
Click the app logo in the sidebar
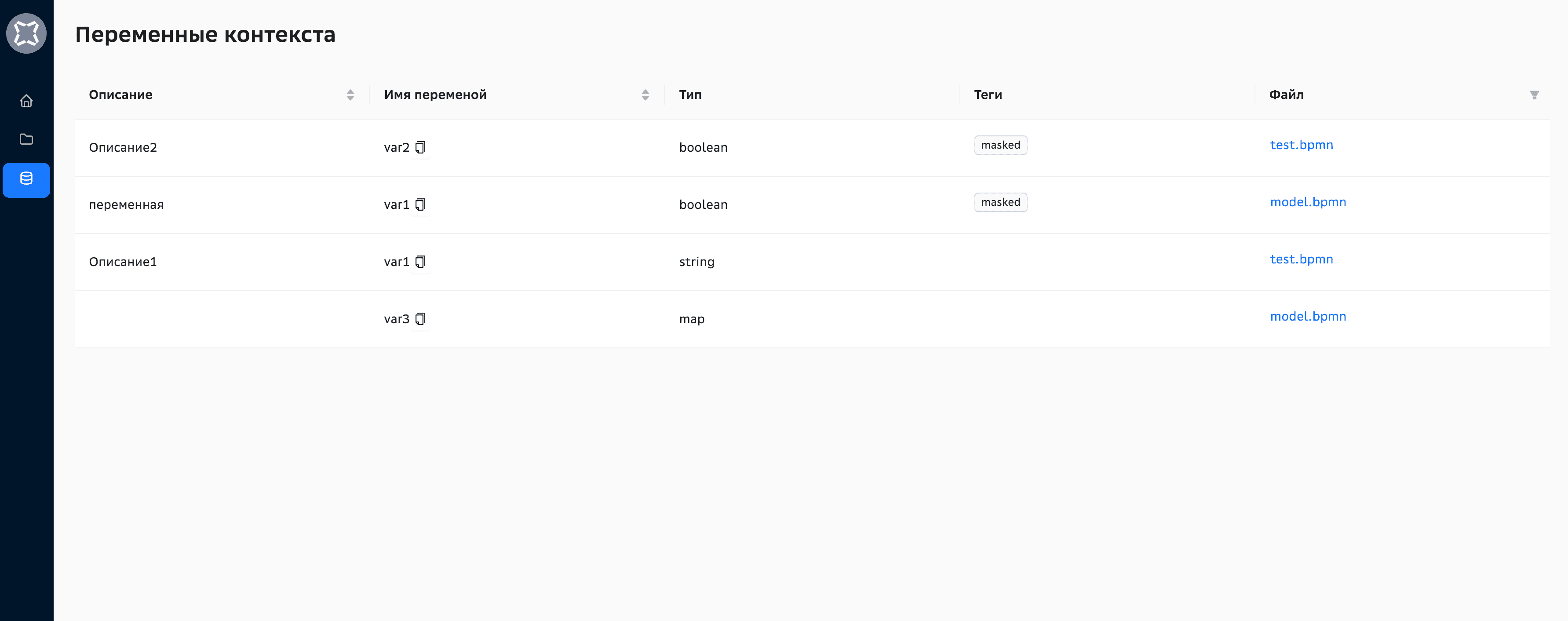coord(26,33)
